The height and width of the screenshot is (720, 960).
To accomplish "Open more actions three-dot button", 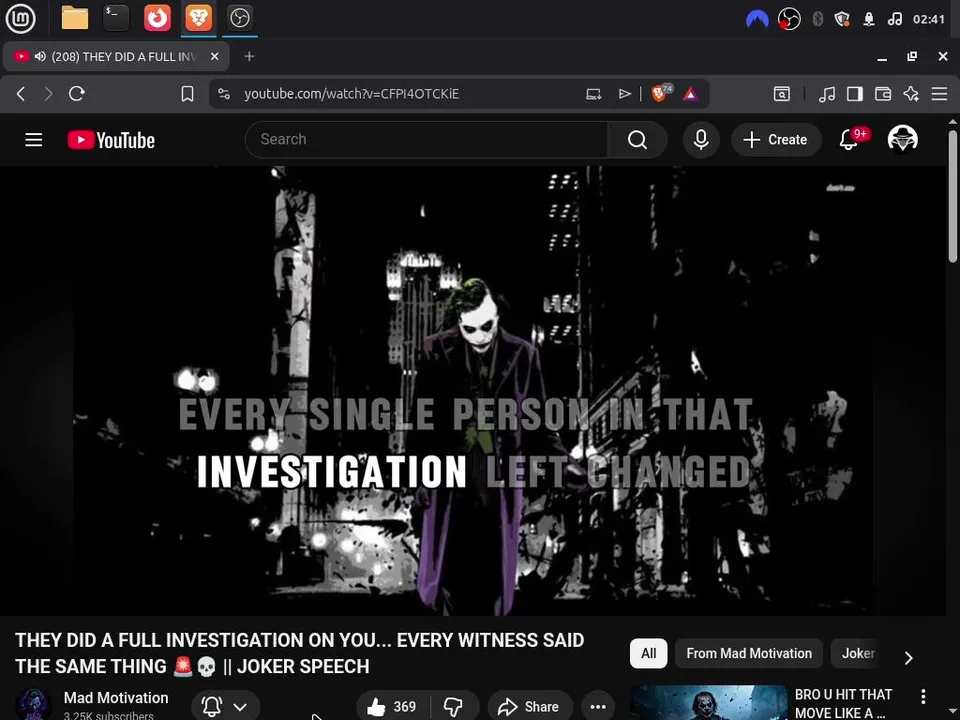I will (x=598, y=707).
